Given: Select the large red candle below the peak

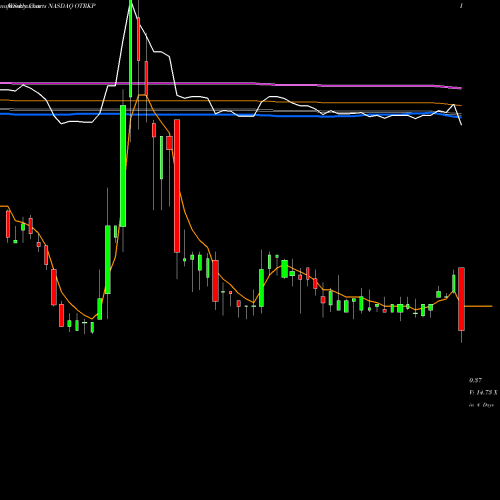Looking at the screenshot, I should pos(177,186).
